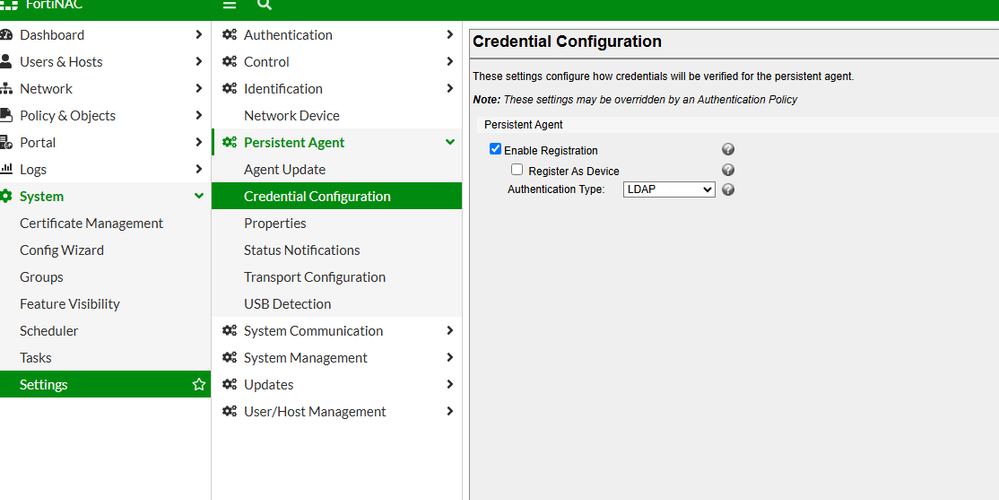Viewport: 999px width, 500px height.
Task: Toggle the hamburger menu icon
Action: 229,5
